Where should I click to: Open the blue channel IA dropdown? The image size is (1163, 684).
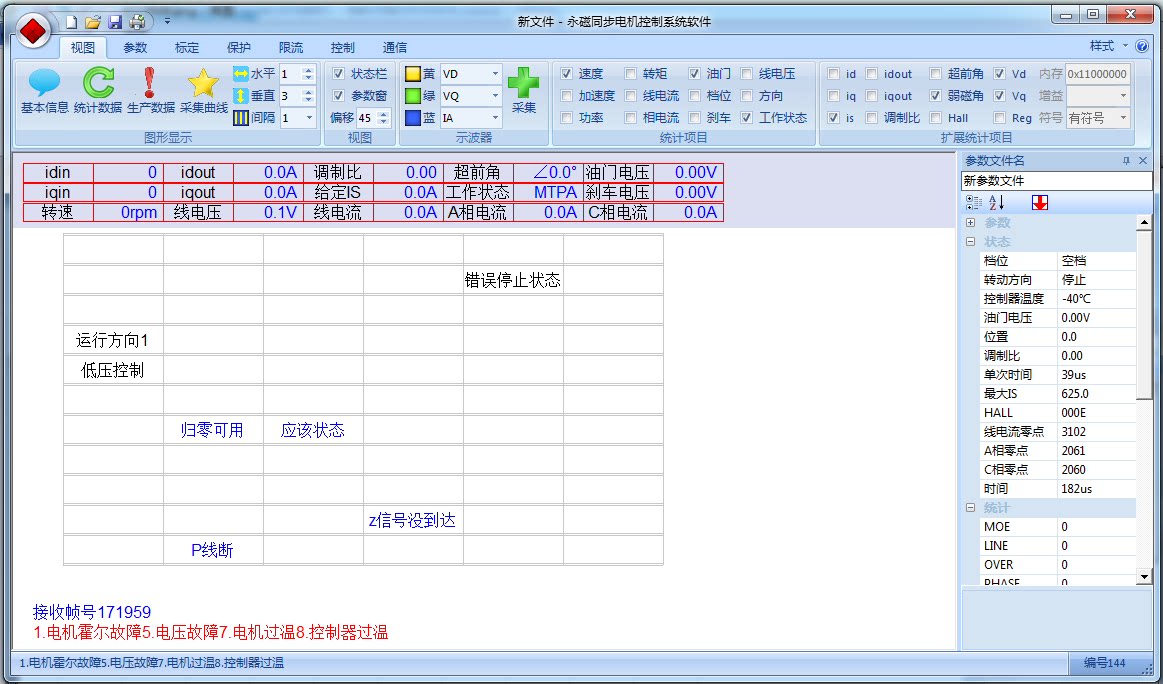tap(495, 117)
